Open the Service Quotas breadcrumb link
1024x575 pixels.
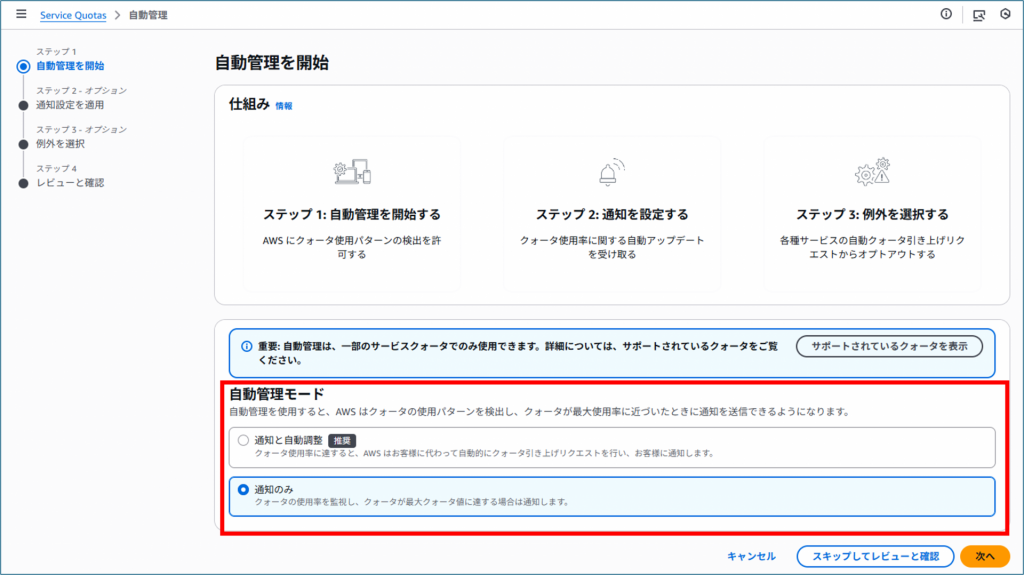[73, 16]
